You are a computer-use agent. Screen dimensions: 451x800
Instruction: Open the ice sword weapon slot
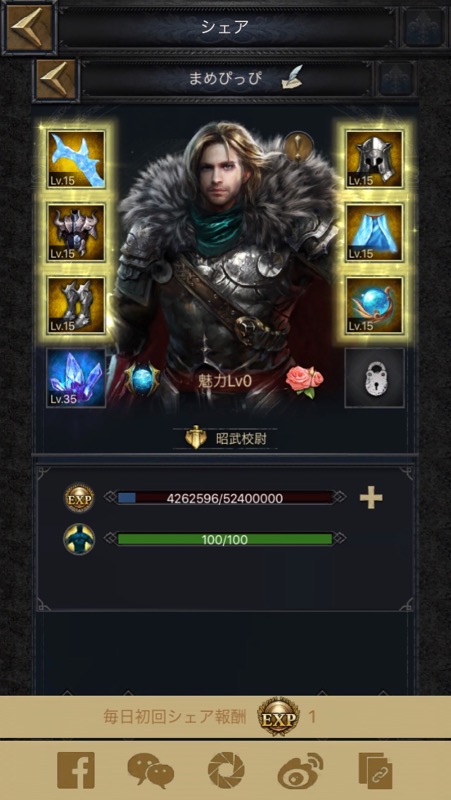(x=76, y=159)
